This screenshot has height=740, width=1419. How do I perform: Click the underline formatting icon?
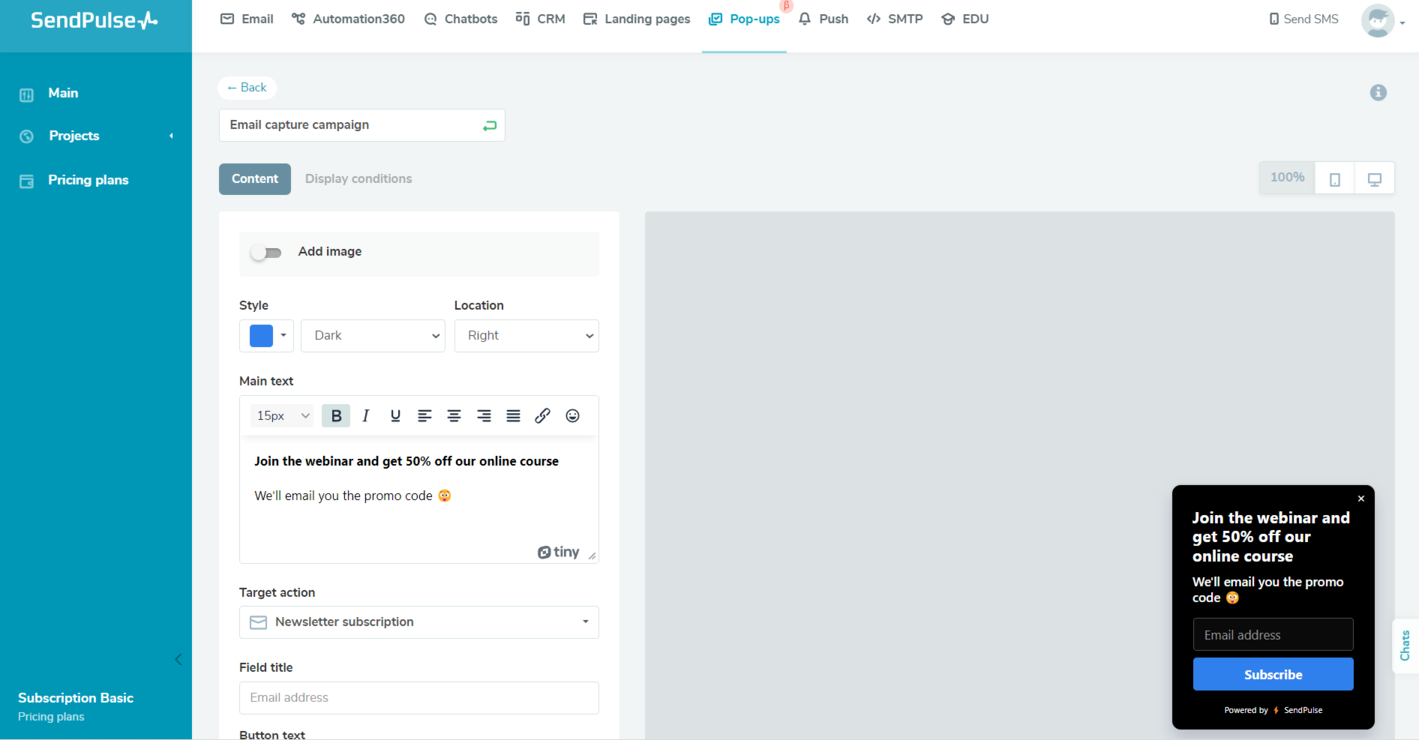coord(395,416)
